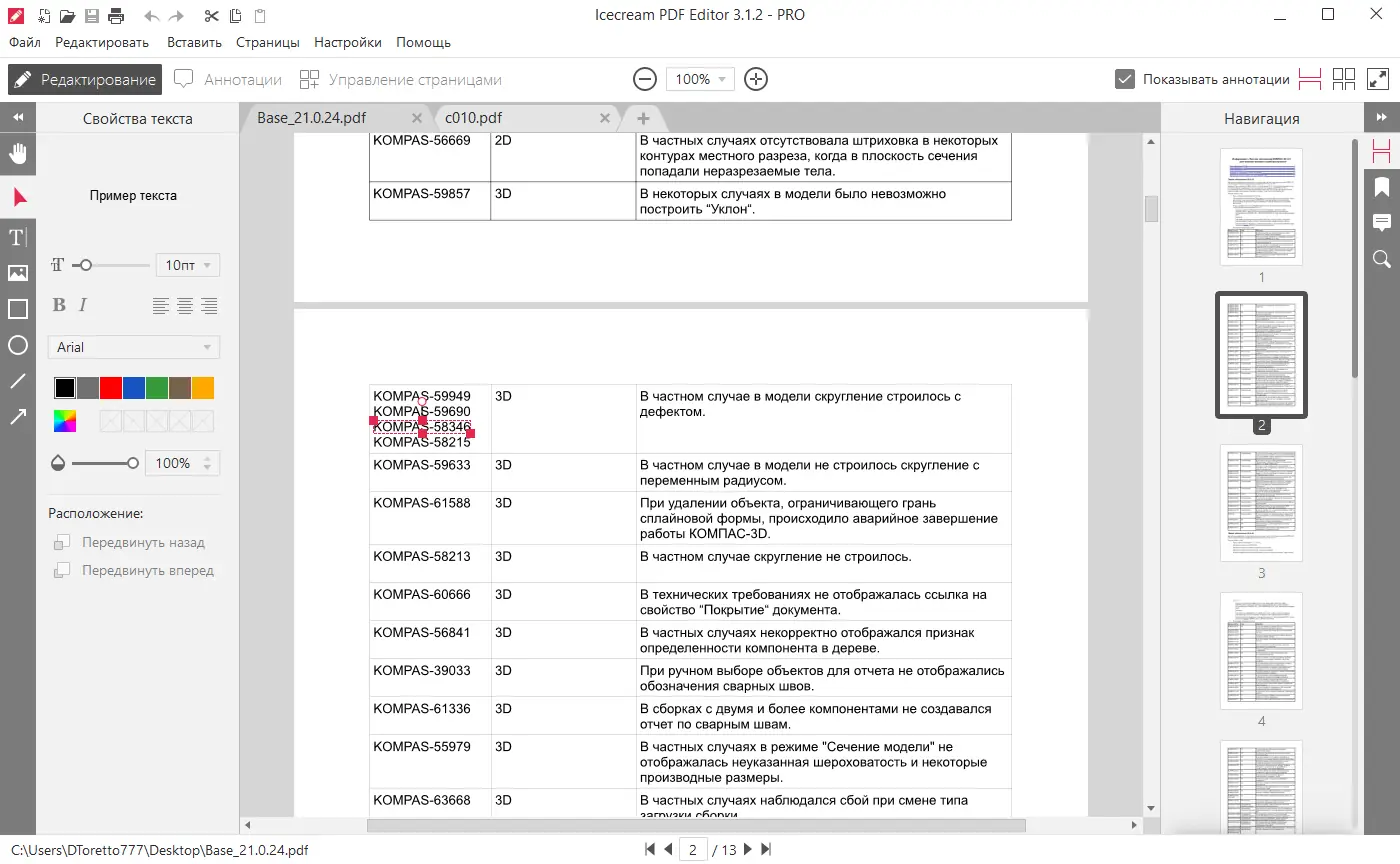Pick the Arrow drawing tool
1400x864 pixels.
pyautogui.click(x=17, y=416)
